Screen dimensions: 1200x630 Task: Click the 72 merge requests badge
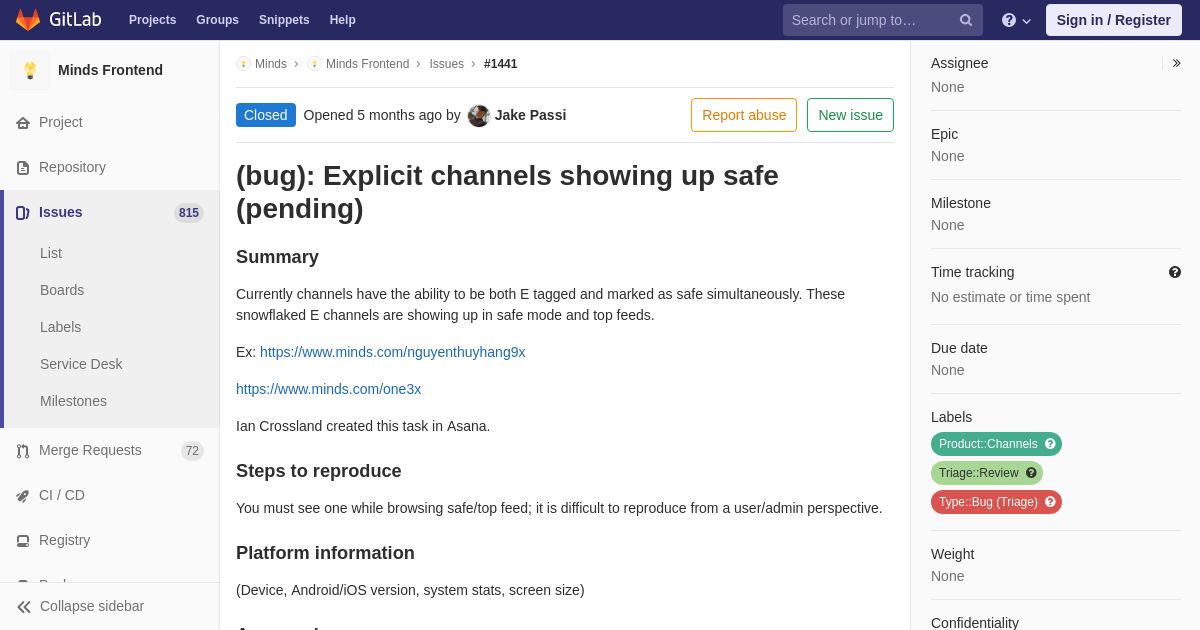pyautogui.click(x=192, y=451)
